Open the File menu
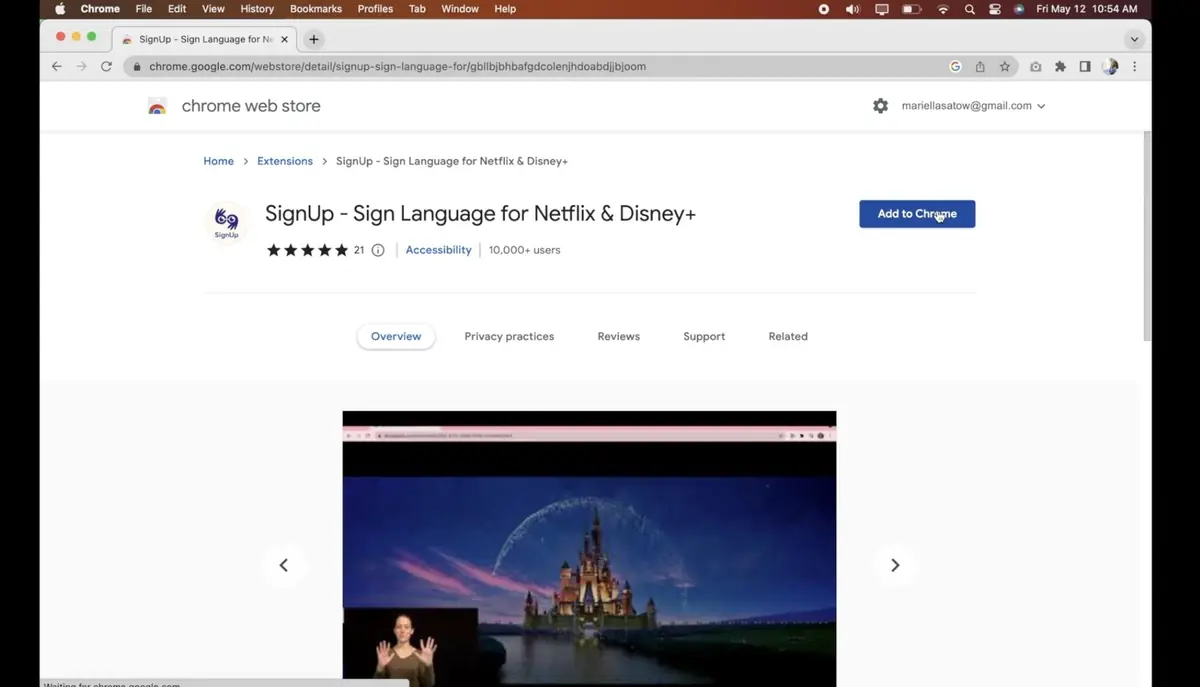1200x687 pixels. click(x=144, y=9)
